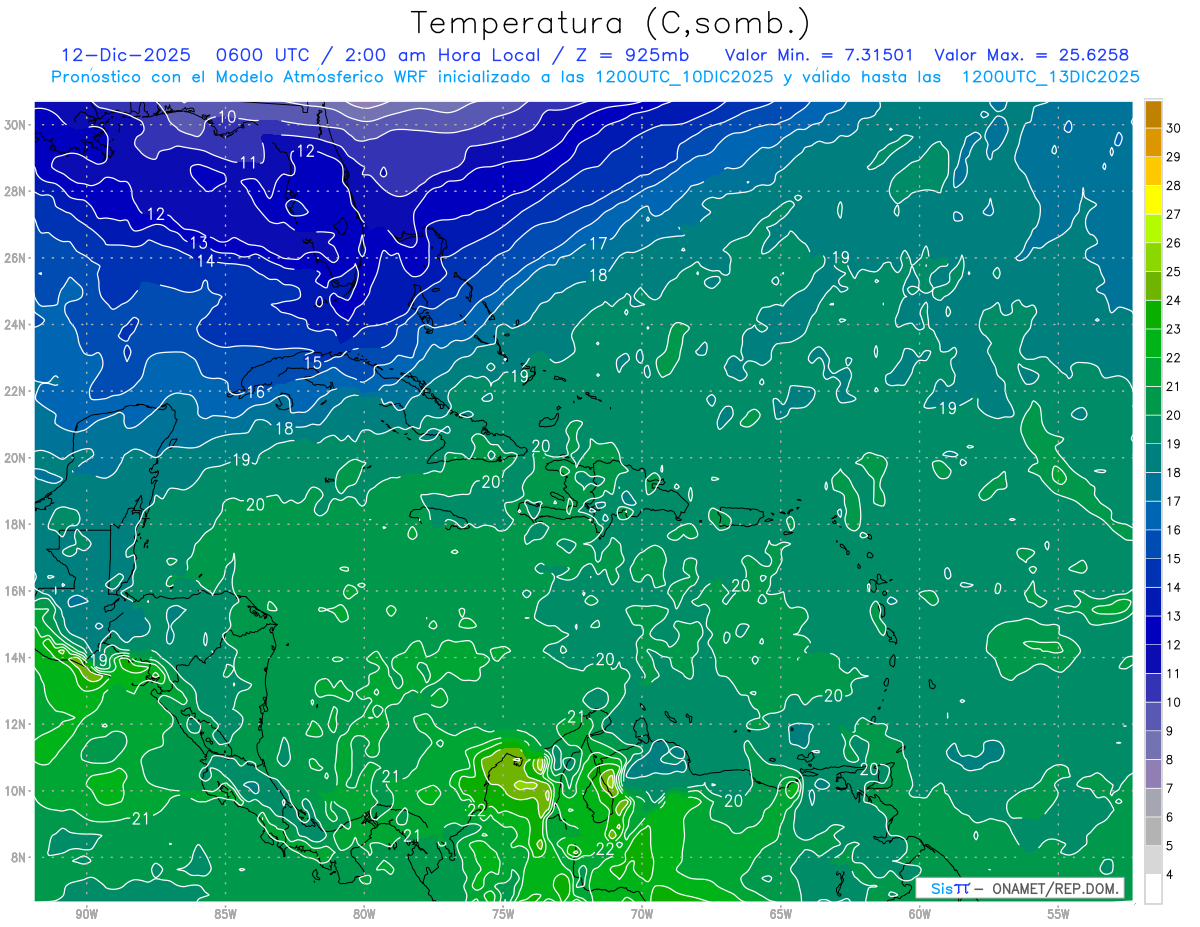Click the contour label 11 on the map
This screenshot has width=1200, height=927.
(x=248, y=162)
